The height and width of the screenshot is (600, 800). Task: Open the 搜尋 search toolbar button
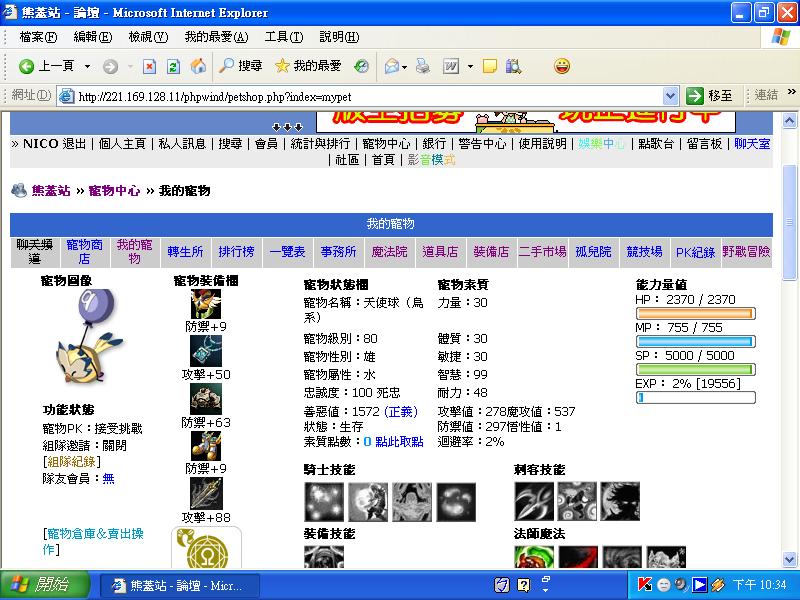[x=240, y=66]
